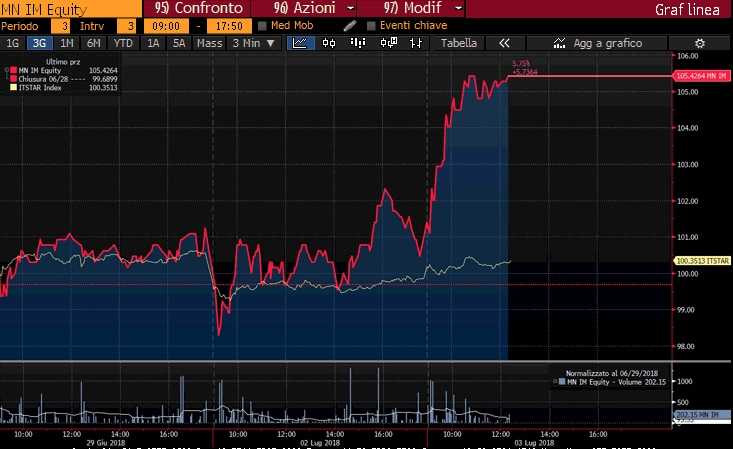
Task: Edit the 09:00 start time field
Action: (166, 26)
